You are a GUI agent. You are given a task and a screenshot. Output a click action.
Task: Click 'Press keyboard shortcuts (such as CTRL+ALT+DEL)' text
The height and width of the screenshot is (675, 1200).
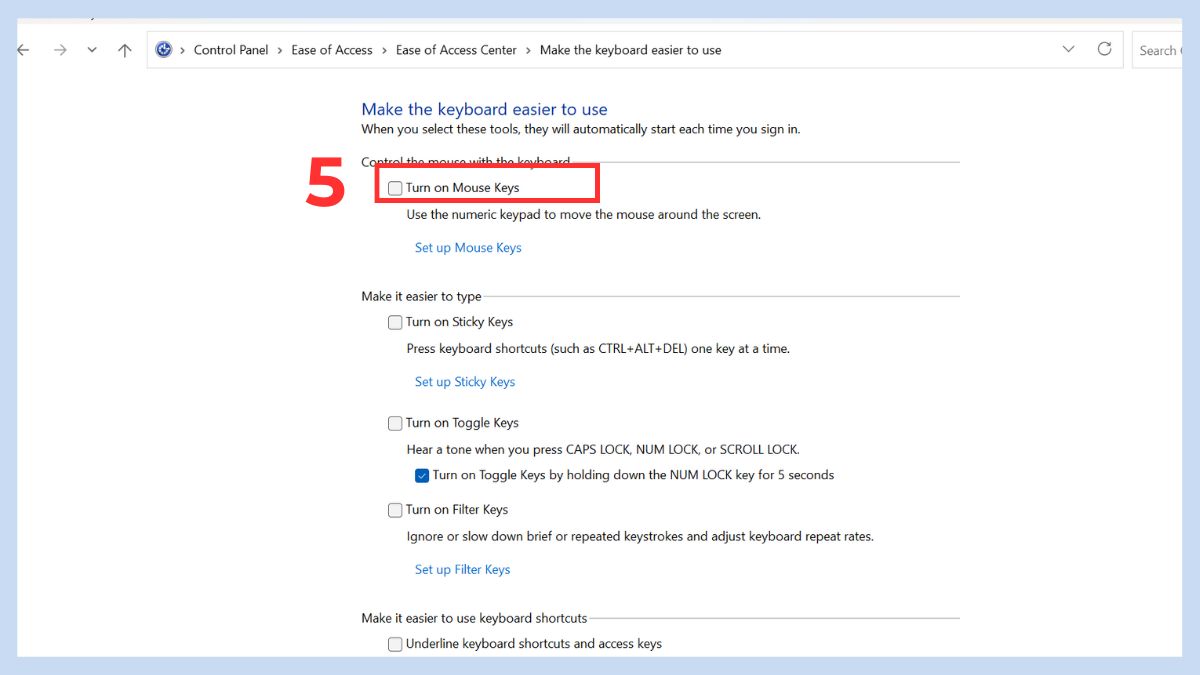[598, 349]
